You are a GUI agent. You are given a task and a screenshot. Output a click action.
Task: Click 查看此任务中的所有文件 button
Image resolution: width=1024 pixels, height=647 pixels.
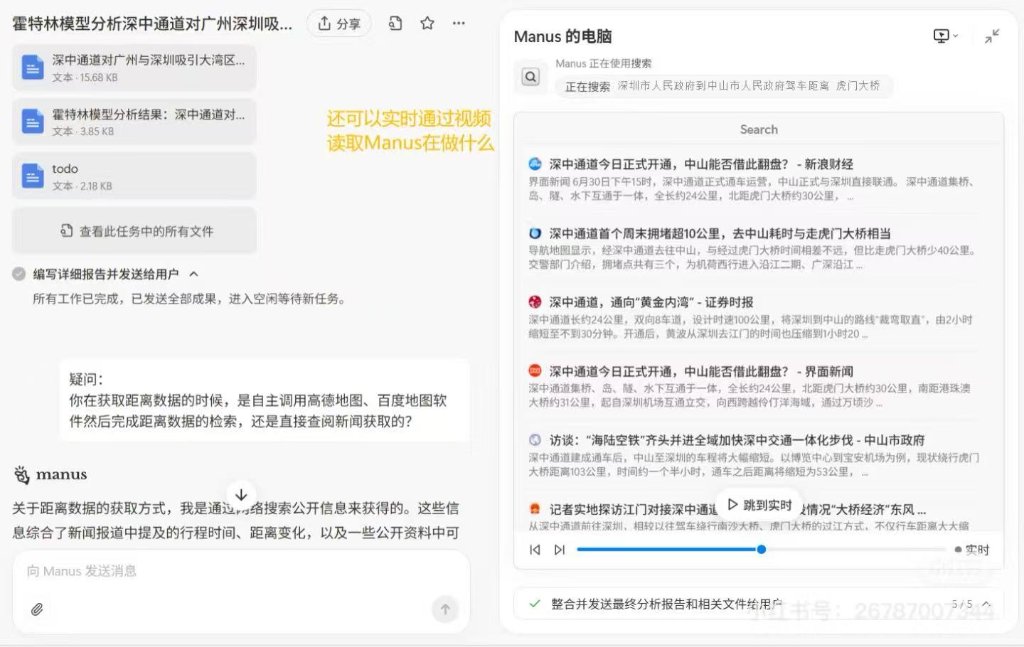tap(134, 231)
